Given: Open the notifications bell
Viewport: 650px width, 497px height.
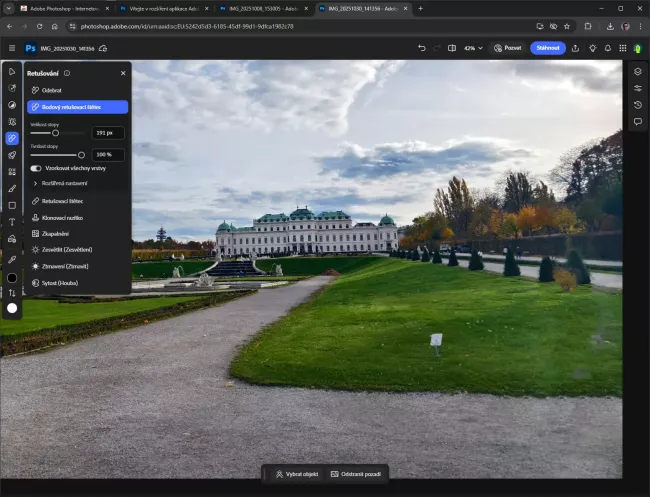Looking at the screenshot, I should (608, 48).
